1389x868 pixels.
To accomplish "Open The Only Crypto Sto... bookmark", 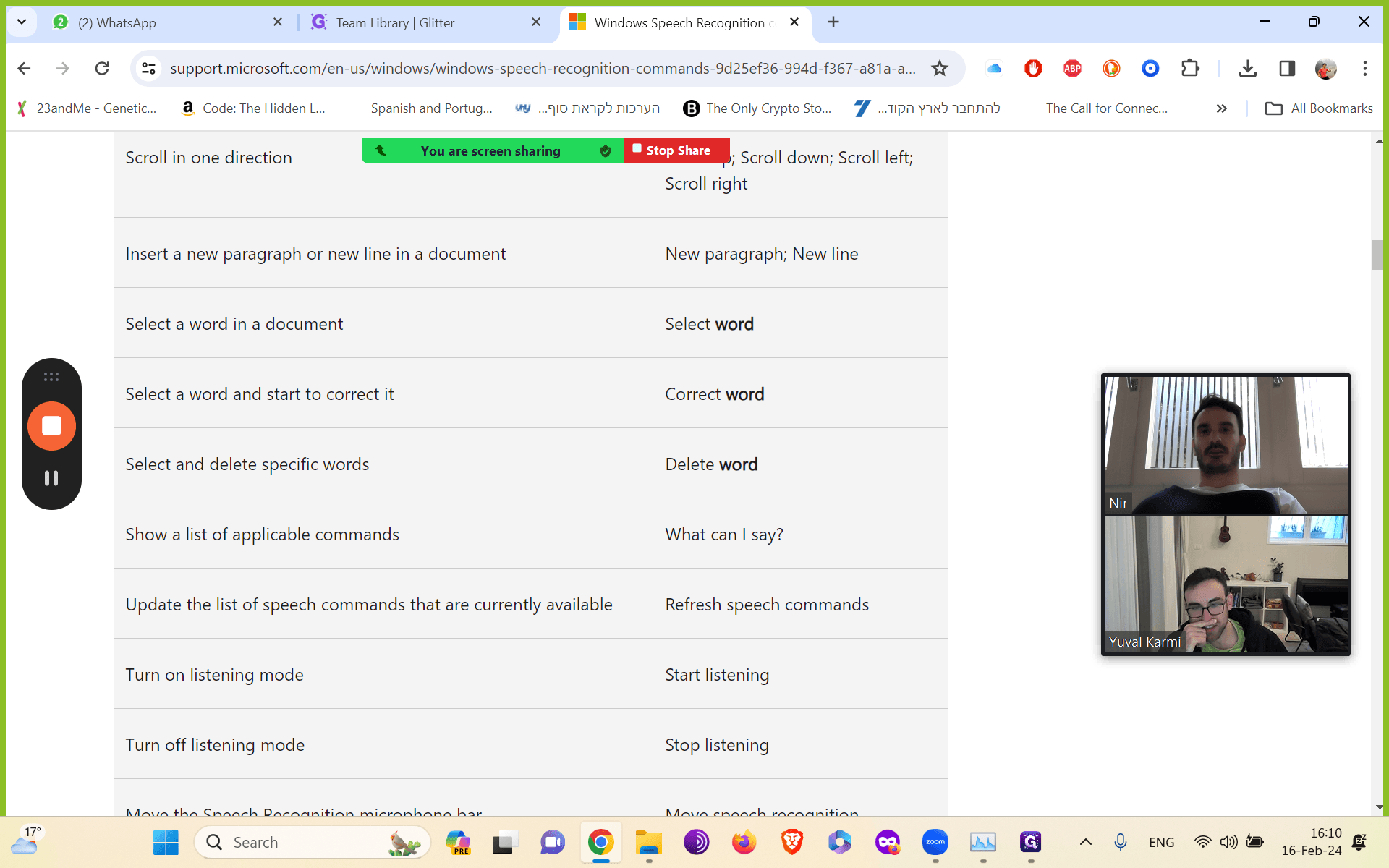I will (757, 109).
